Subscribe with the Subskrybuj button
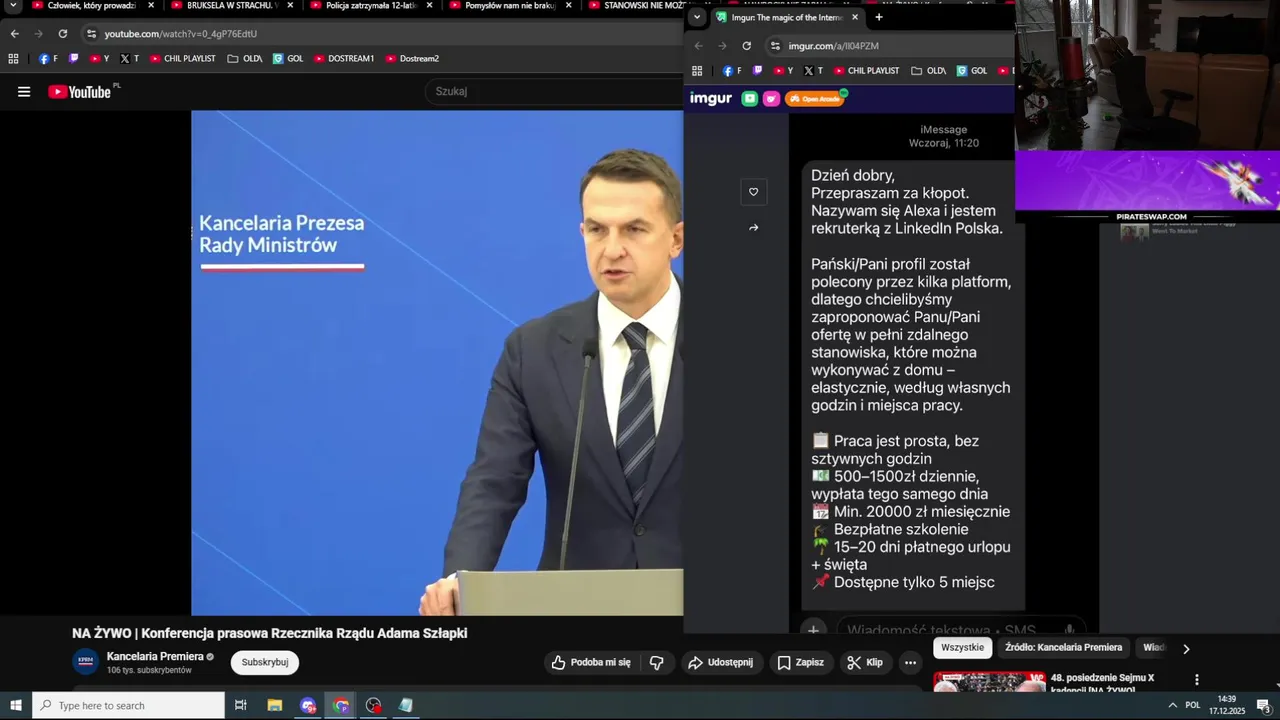The height and width of the screenshot is (720, 1280). pos(265,662)
